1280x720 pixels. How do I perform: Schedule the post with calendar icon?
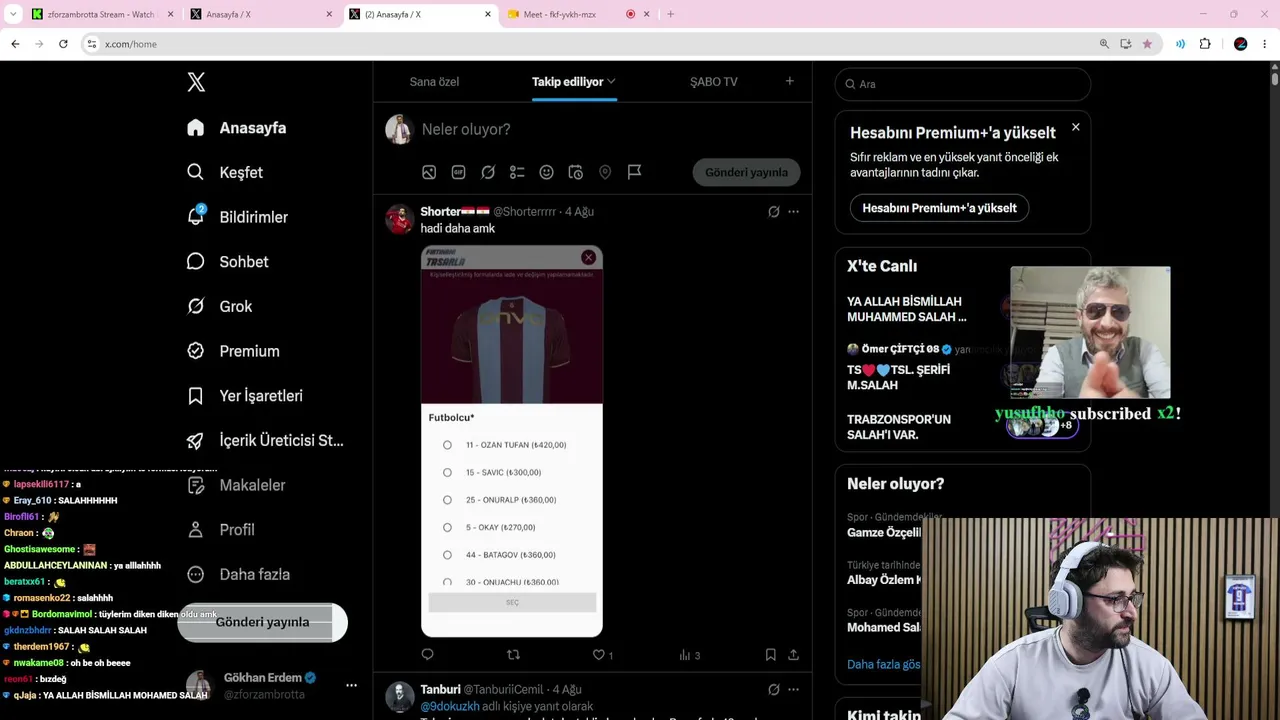pyautogui.click(x=576, y=172)
